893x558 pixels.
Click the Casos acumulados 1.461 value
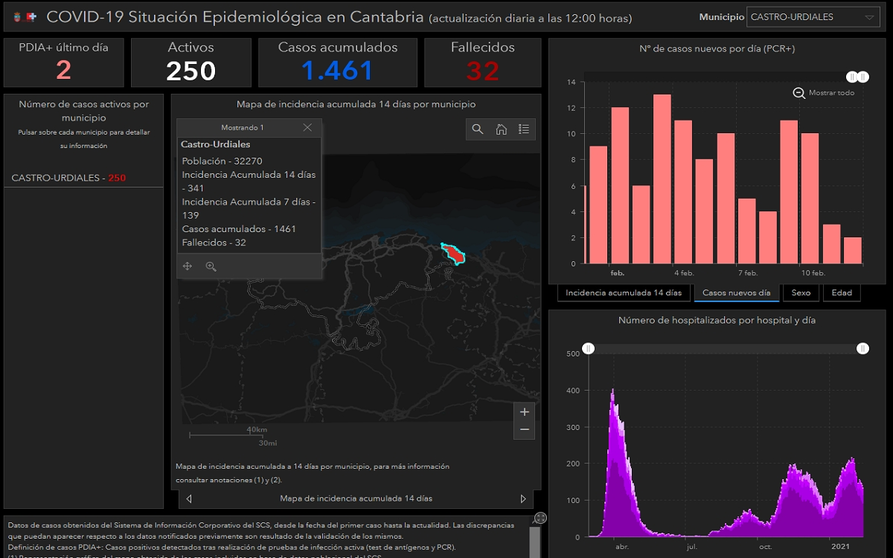[x=337, y=71]
